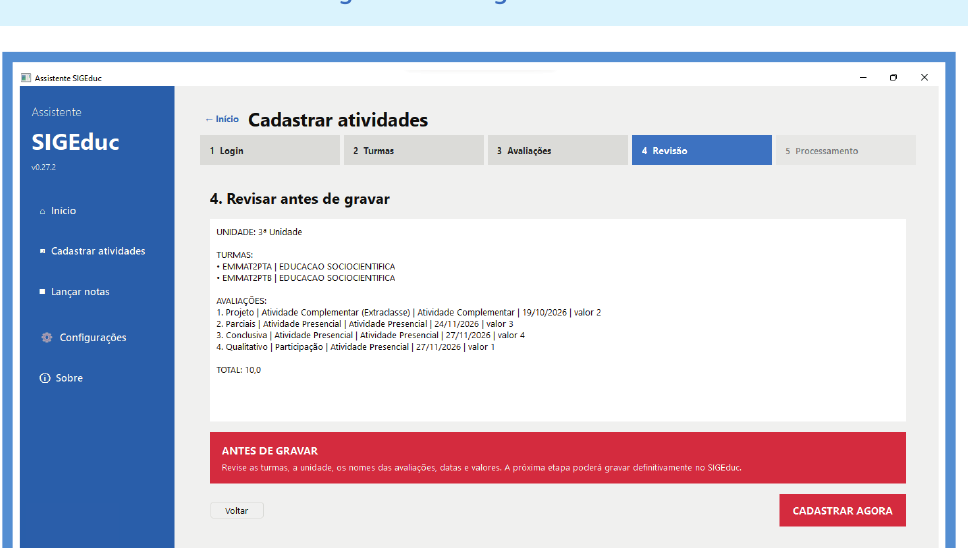Click the square icon beside Lançar notas
The image size is (968, 548).
tap(42, 291)
